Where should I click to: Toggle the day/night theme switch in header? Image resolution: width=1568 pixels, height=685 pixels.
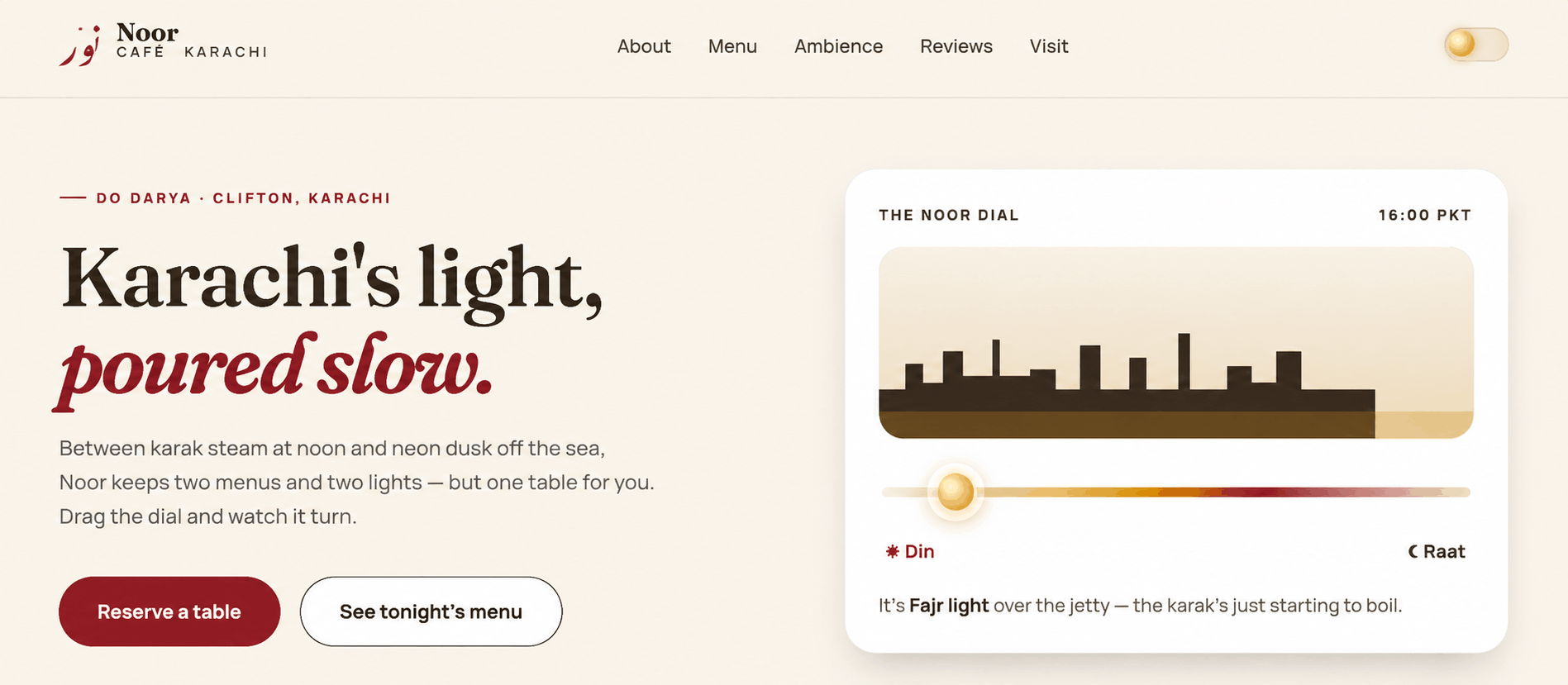point(1476,44)
